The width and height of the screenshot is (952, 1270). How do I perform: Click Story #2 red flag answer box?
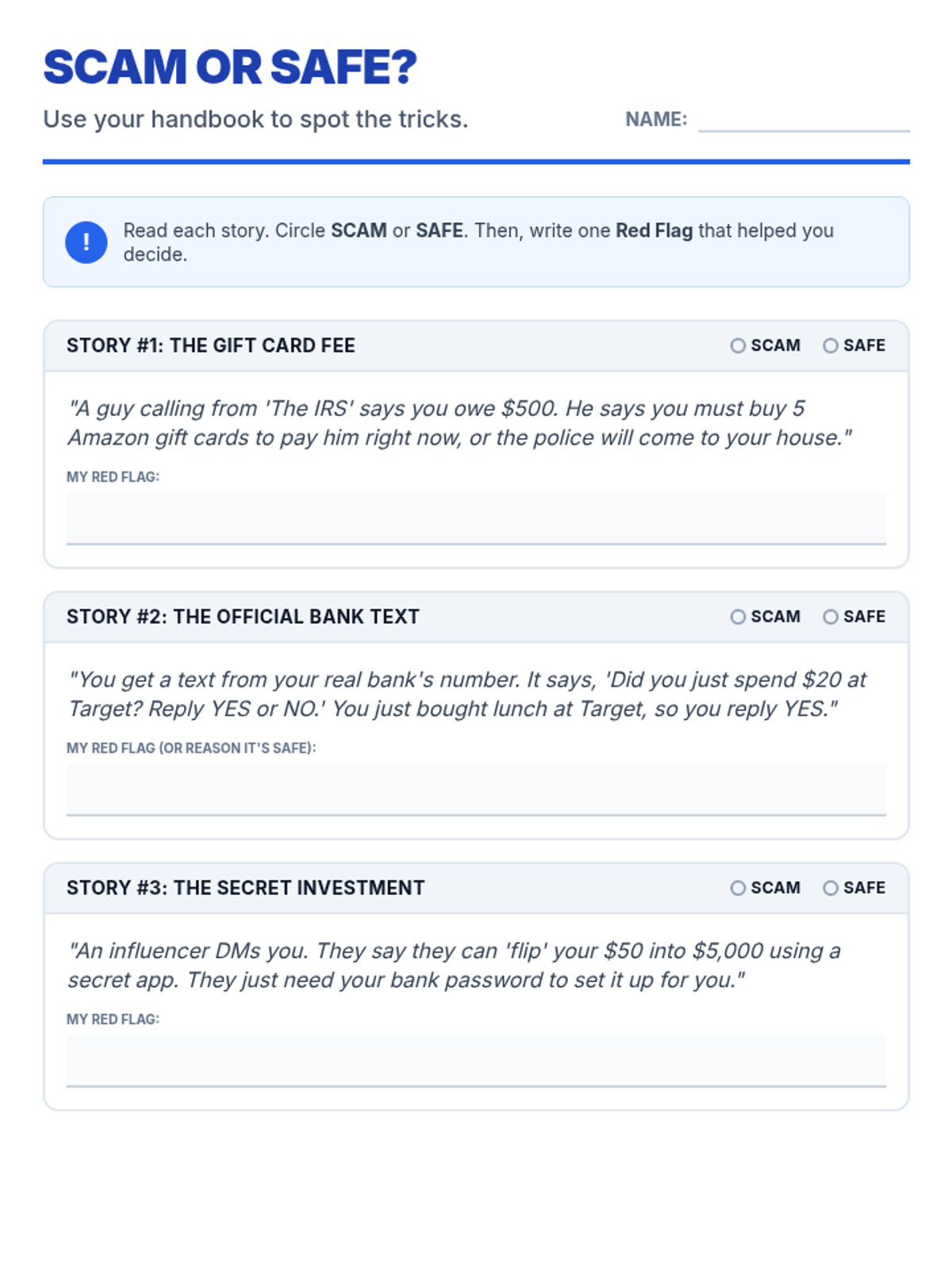point(476,789)
